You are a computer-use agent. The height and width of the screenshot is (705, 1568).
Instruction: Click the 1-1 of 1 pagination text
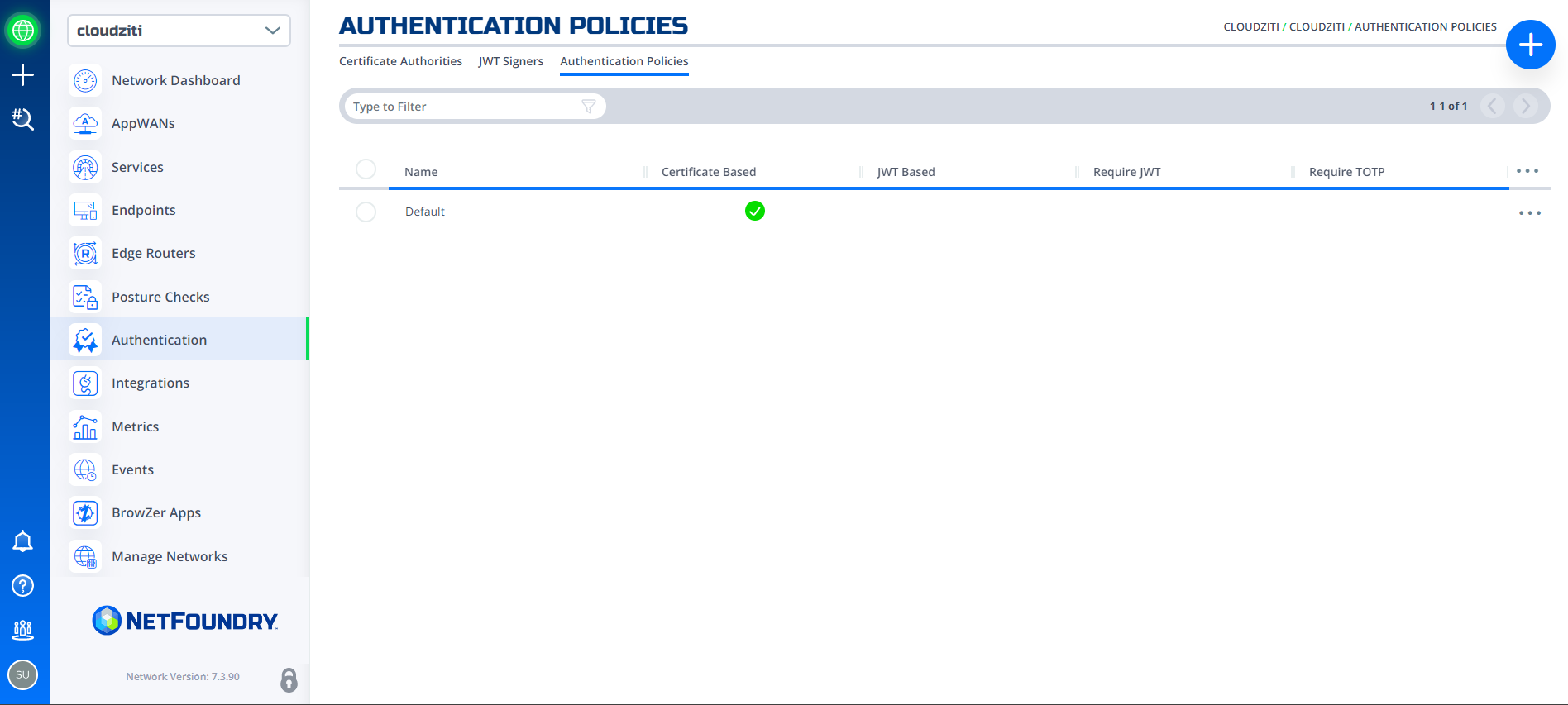[x=1448, y=107]
